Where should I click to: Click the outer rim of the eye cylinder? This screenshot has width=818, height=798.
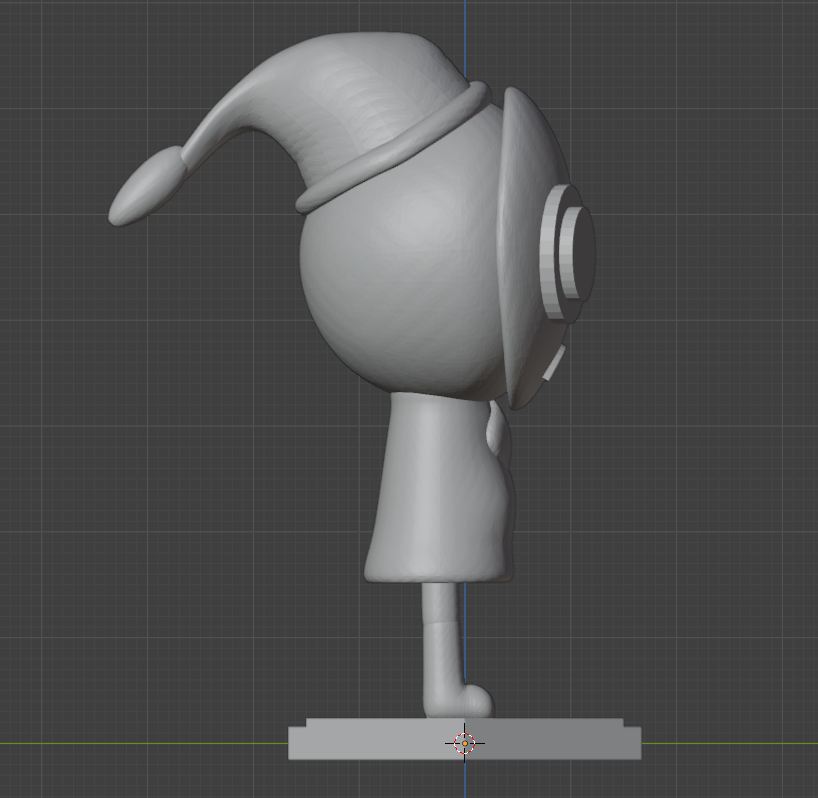[x=548, y=250]
